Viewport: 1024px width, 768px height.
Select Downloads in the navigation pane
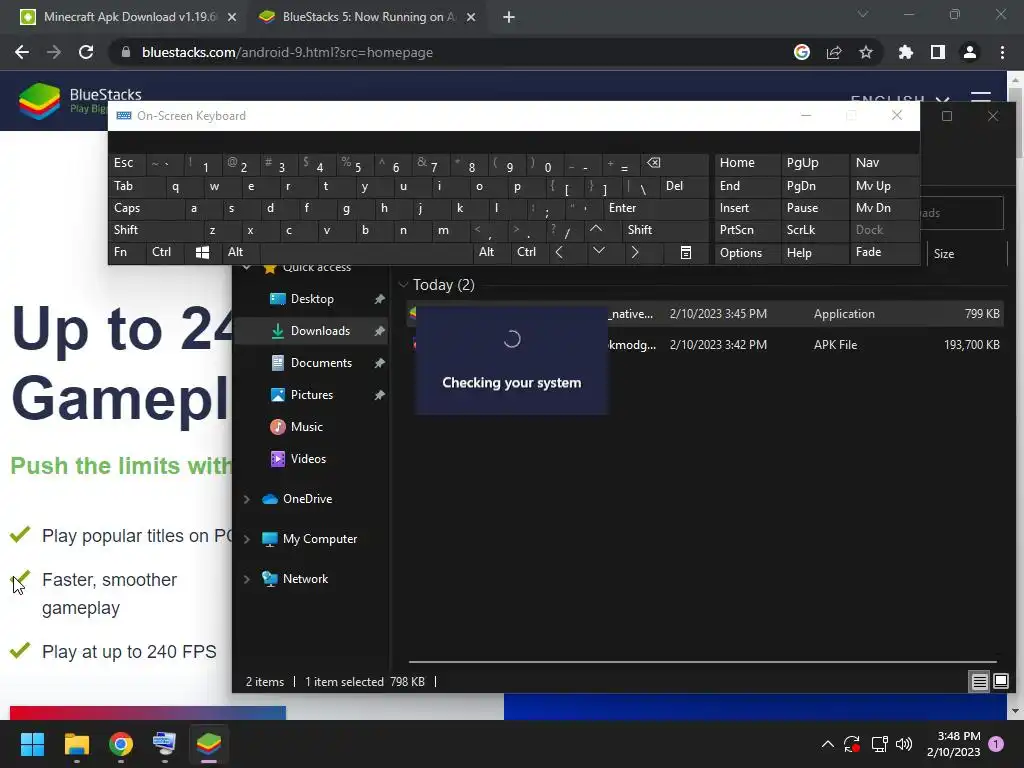[x=311, y=331]
